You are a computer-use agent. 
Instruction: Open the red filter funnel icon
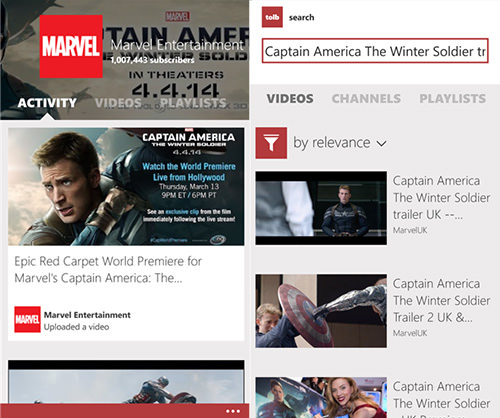click(x=271, y=143)
